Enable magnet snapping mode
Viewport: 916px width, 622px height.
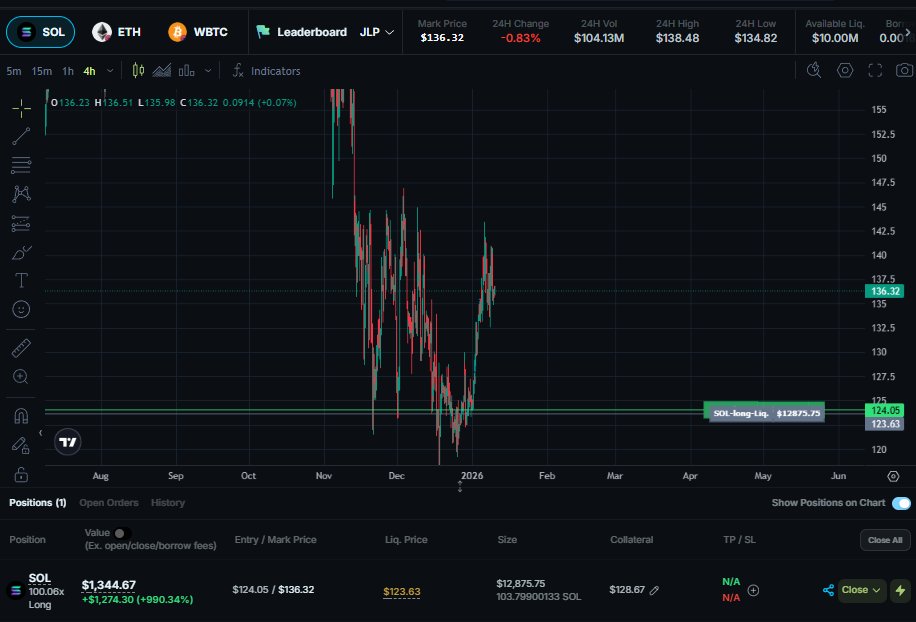(x=21, y=414)
